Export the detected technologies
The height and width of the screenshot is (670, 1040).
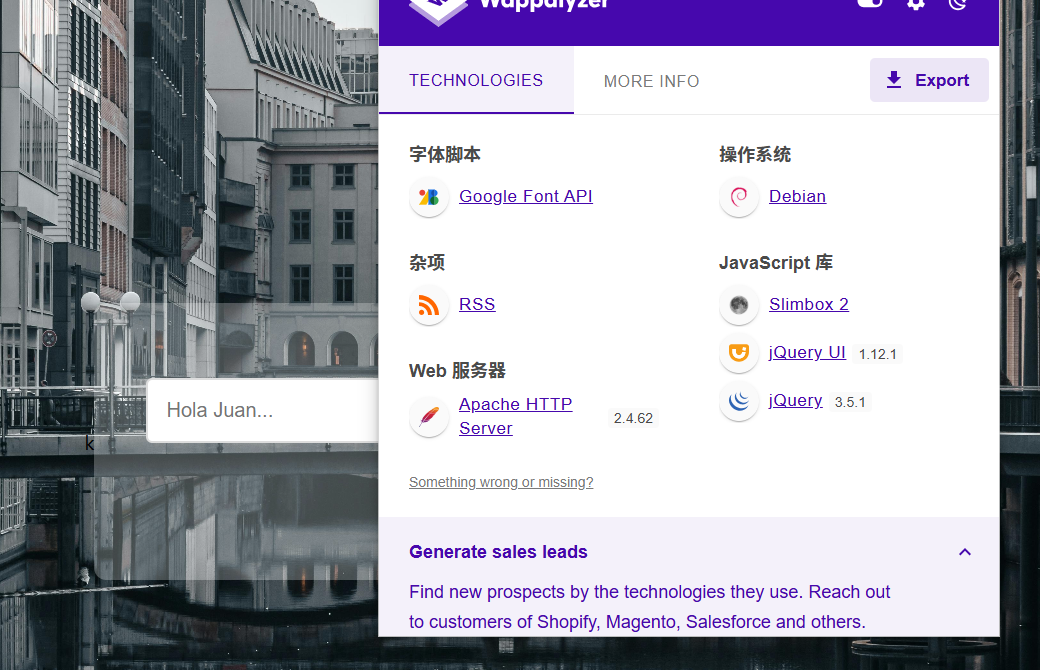929,80
